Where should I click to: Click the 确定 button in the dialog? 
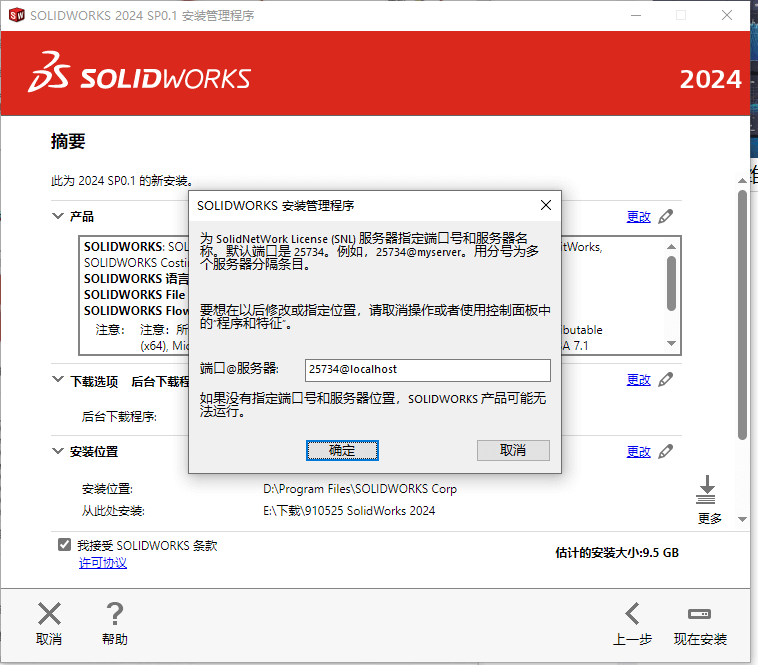342,450
